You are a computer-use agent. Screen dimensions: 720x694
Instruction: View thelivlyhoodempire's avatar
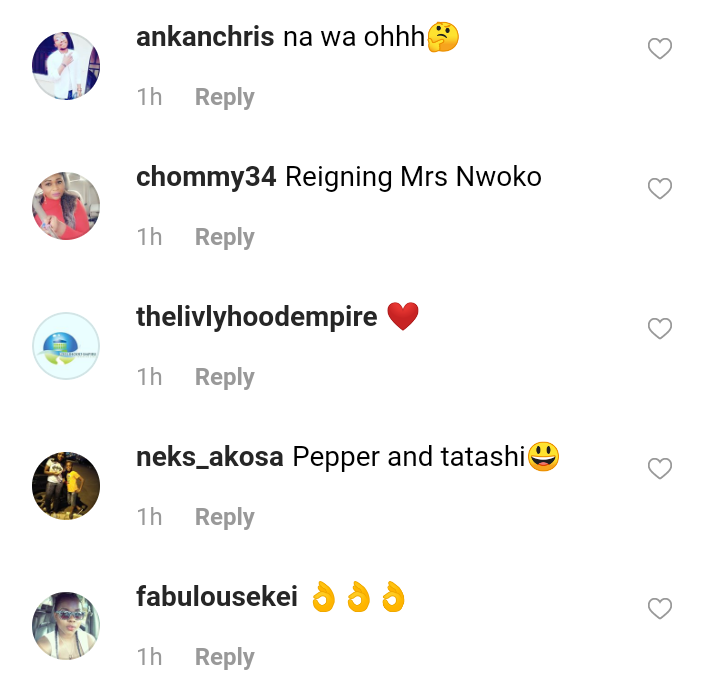point(66,346)
